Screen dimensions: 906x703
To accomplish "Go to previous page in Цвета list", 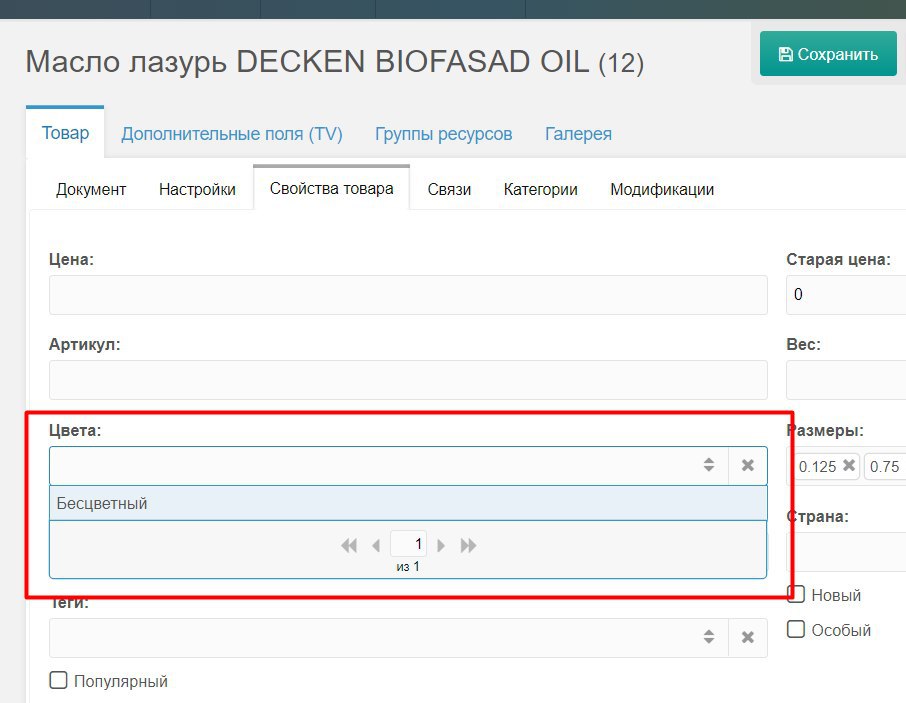I will 376,545.
